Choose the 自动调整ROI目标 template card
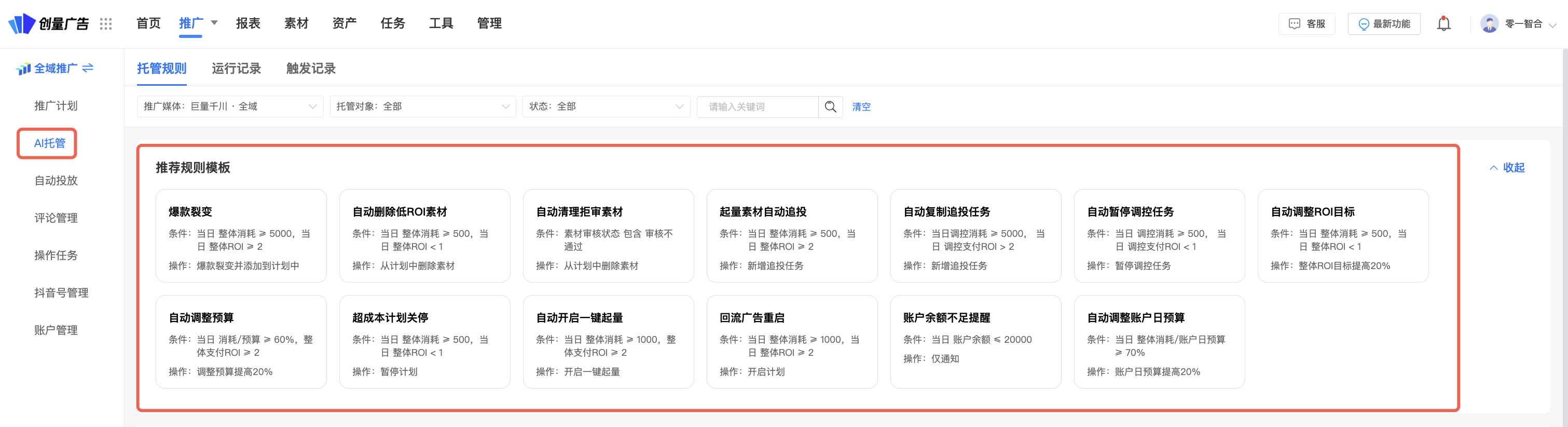The height and width of the screenshot is (427, 1568). click(x=1343, y=236)
